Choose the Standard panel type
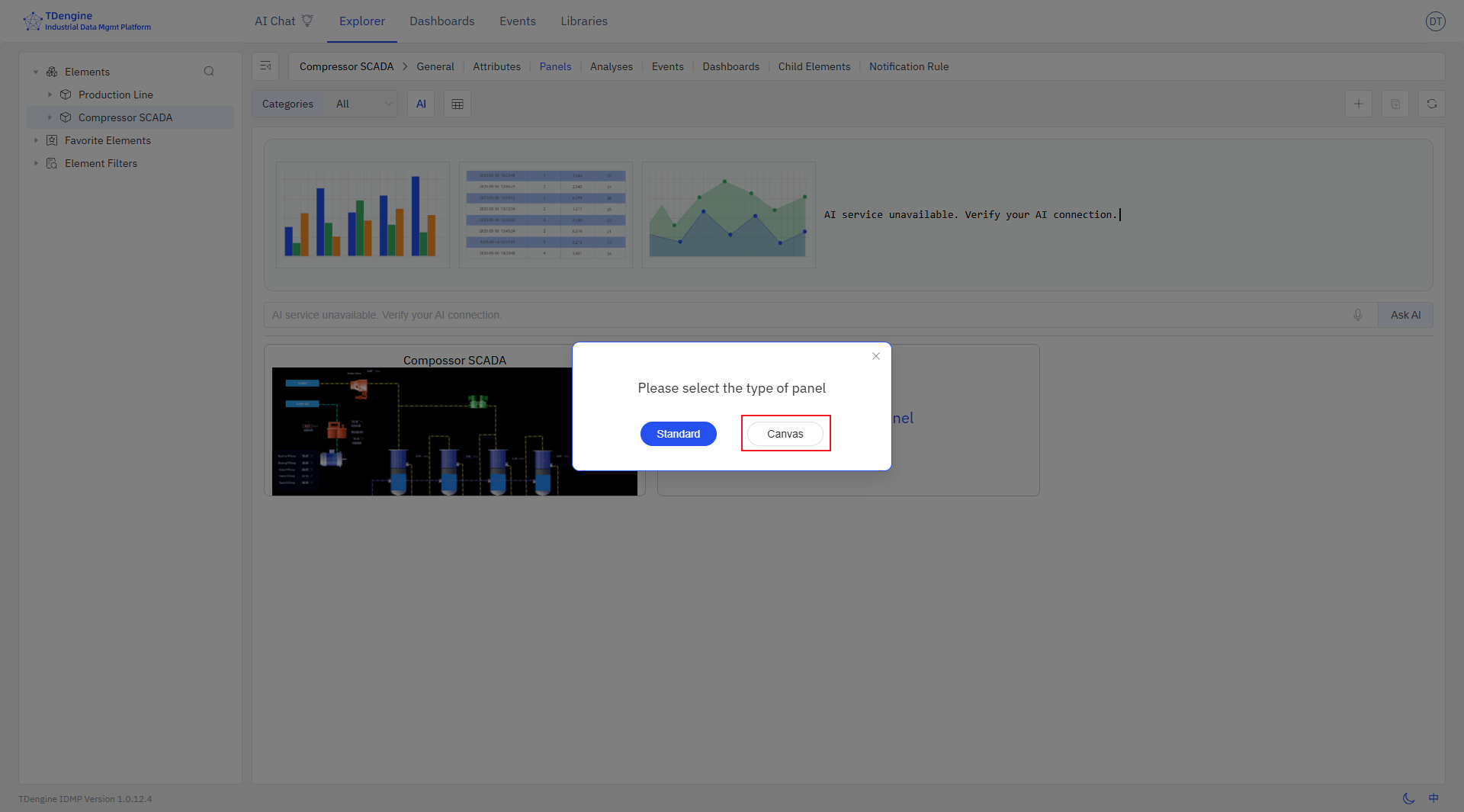Viewport: 1464px width, 812px height. click(x=678, y=434)
